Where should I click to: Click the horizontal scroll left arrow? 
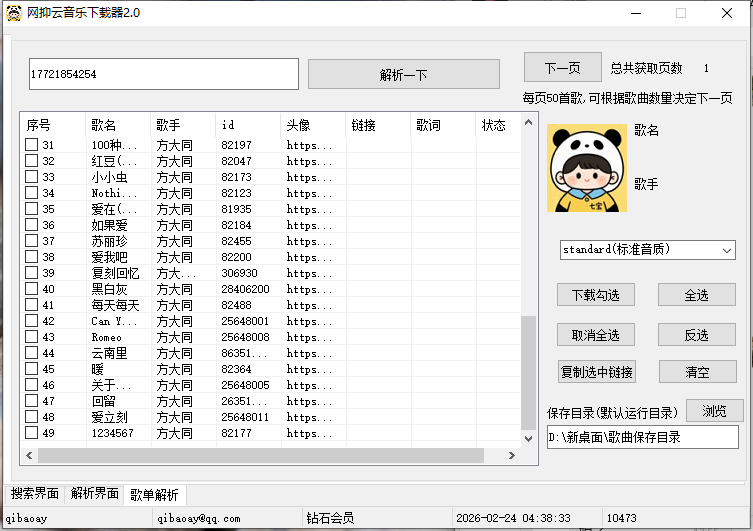click(x=29, y=455)
